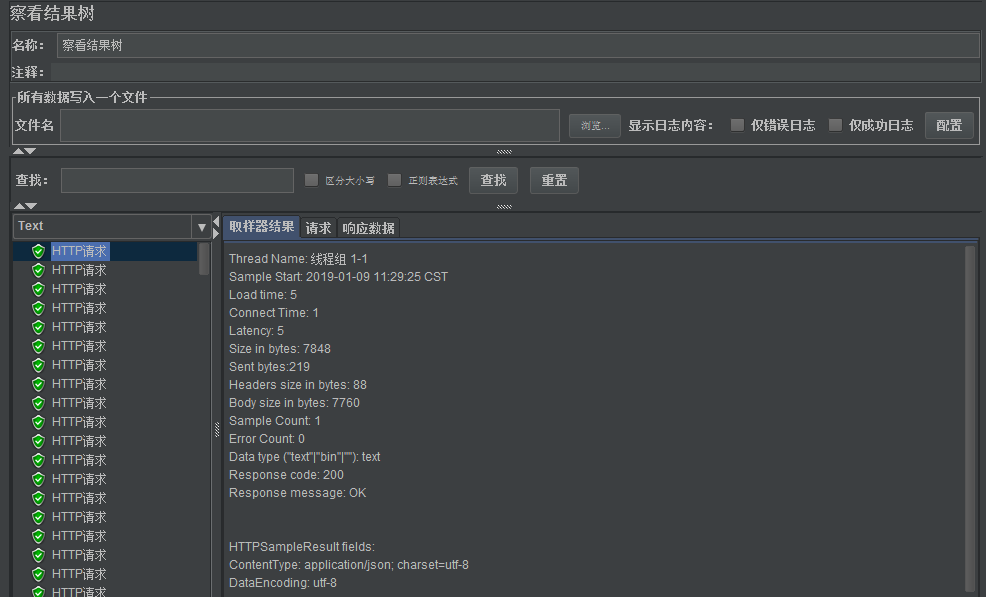The width and height of the screenshot is (986, 597).
Task: Click the 浏览... browse button
Action: pos(595,126)
